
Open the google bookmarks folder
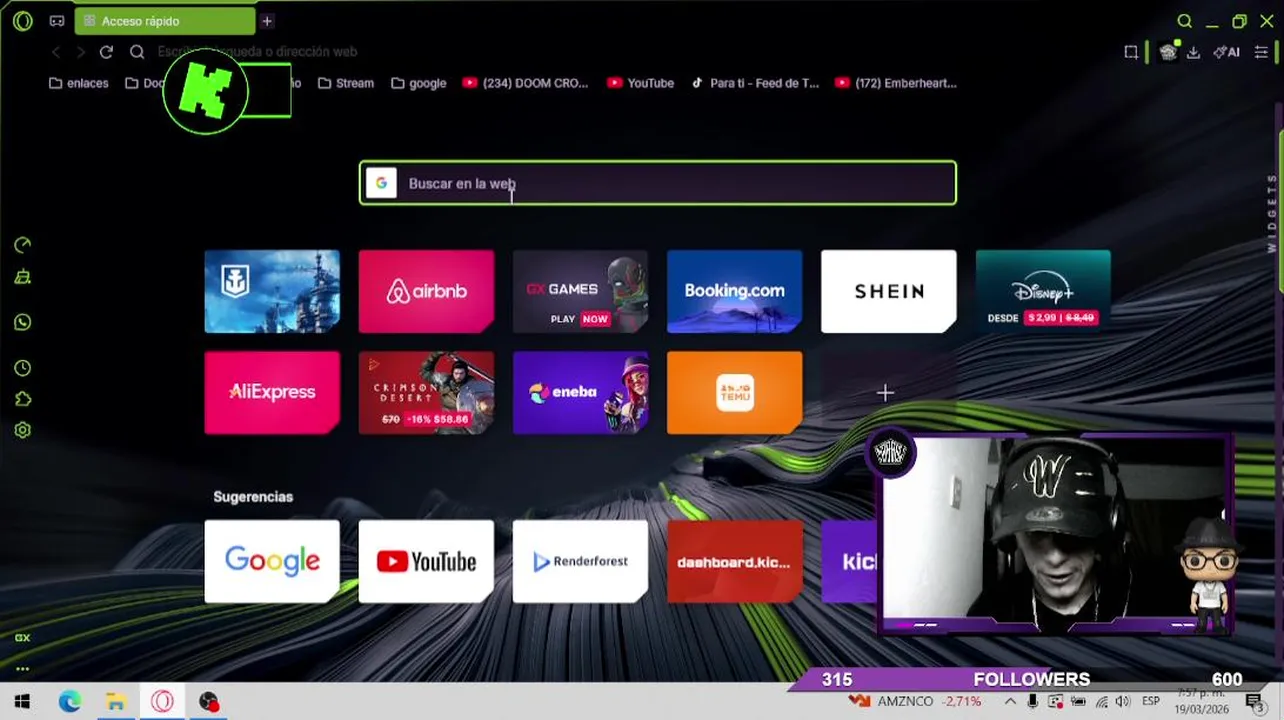[x=418, y=83]
